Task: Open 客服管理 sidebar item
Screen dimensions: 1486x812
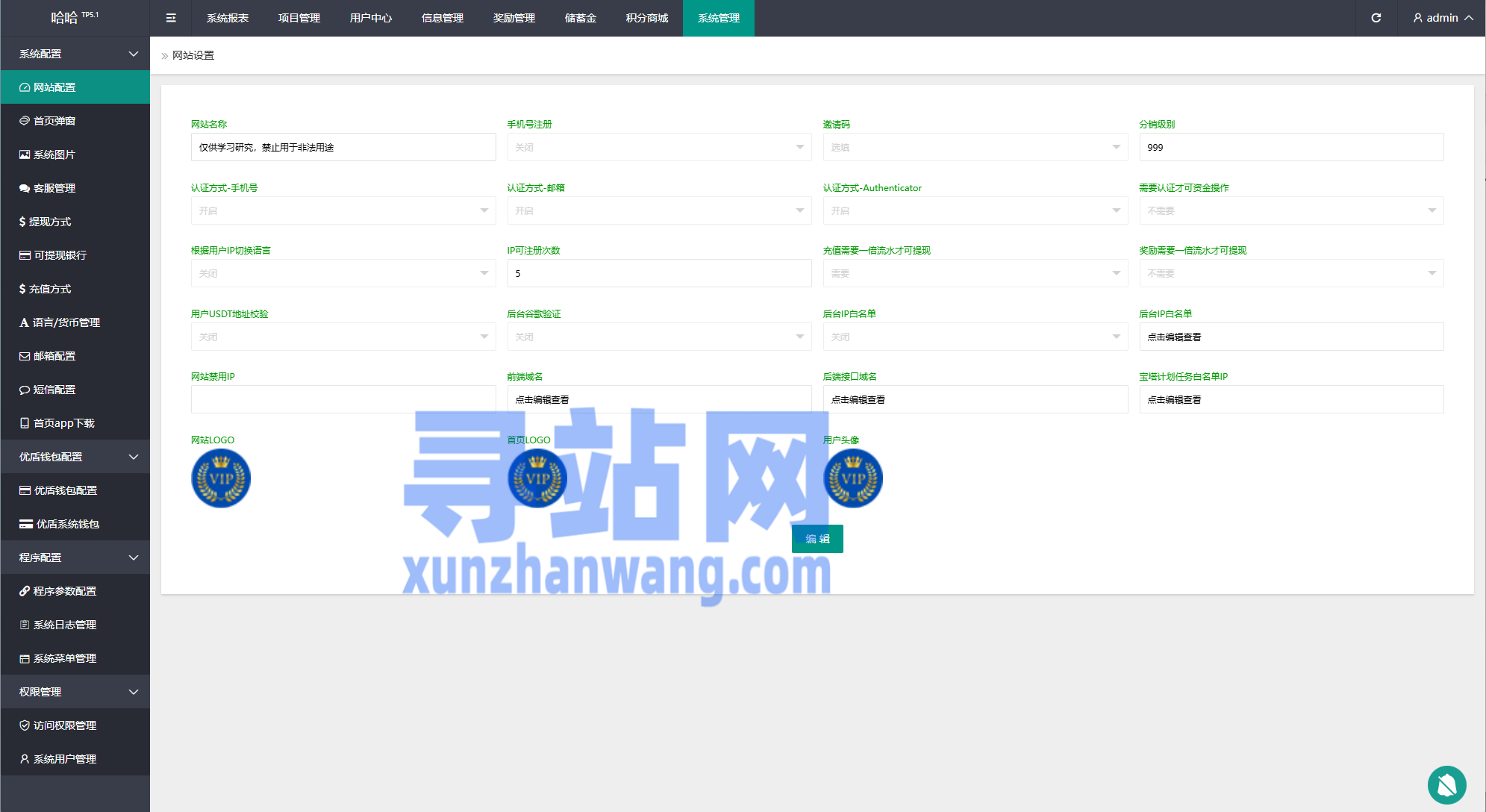Action: tap(54, 188)
